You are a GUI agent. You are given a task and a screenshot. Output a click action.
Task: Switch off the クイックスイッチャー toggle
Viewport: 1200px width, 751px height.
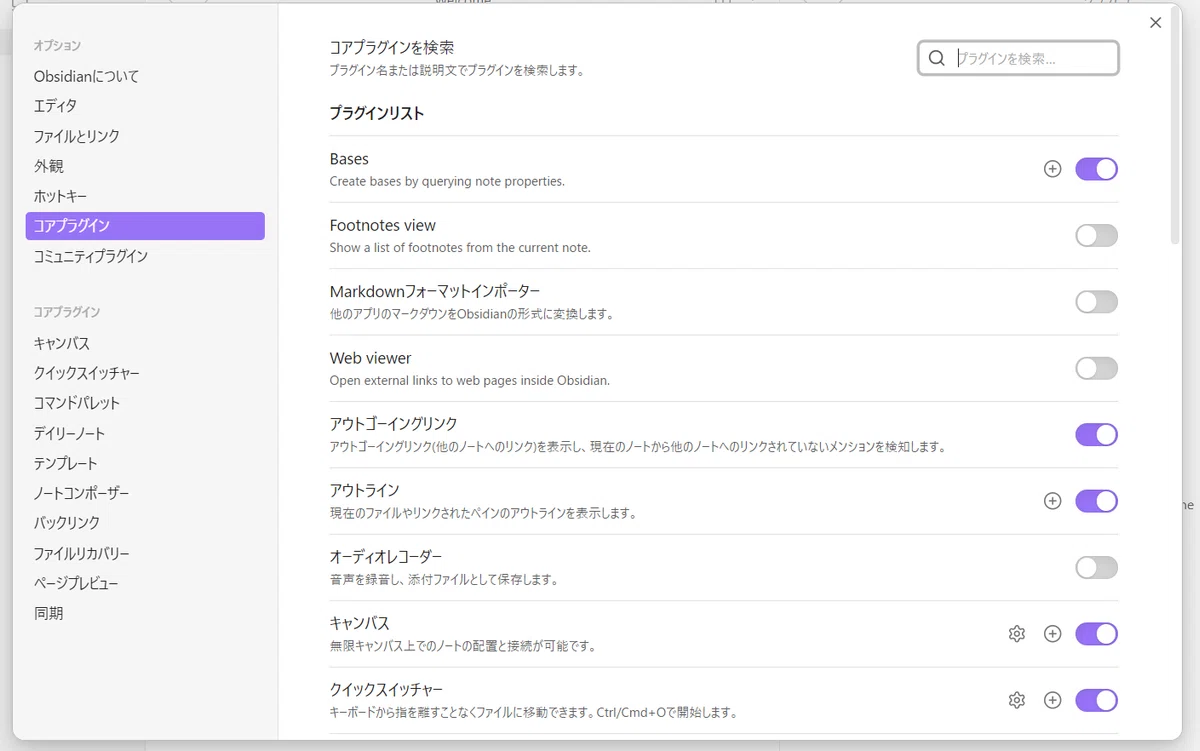(1096, 700)
